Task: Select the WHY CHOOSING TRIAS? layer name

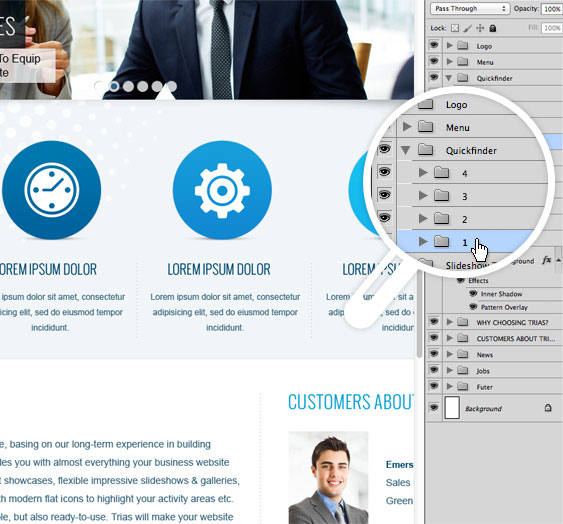Action: click(512, 323)
